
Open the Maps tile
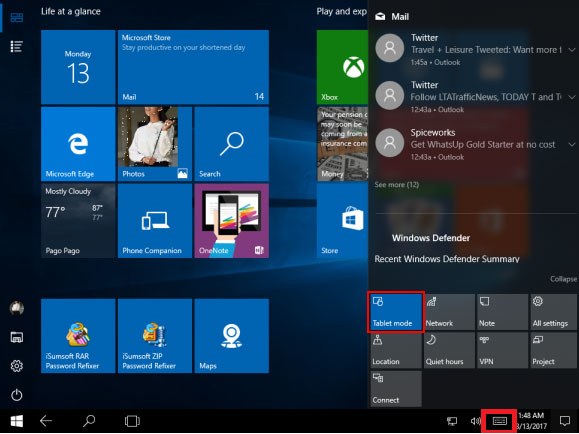point(232,336)
